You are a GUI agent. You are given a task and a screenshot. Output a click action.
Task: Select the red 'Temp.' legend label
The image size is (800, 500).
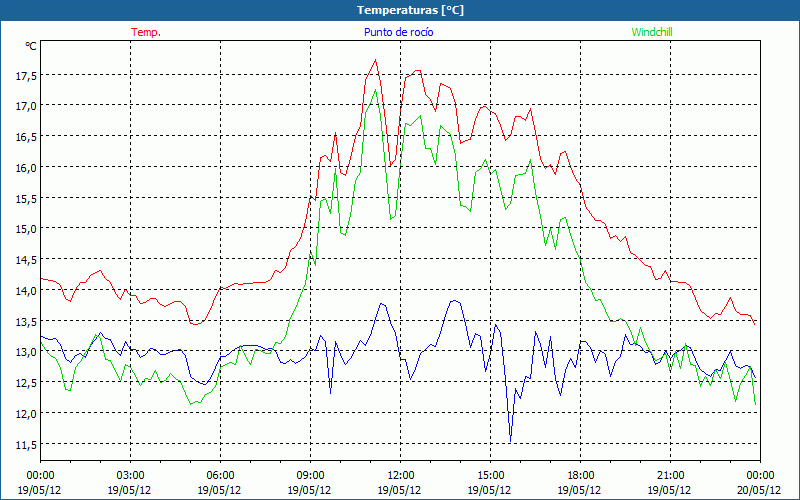146,32
